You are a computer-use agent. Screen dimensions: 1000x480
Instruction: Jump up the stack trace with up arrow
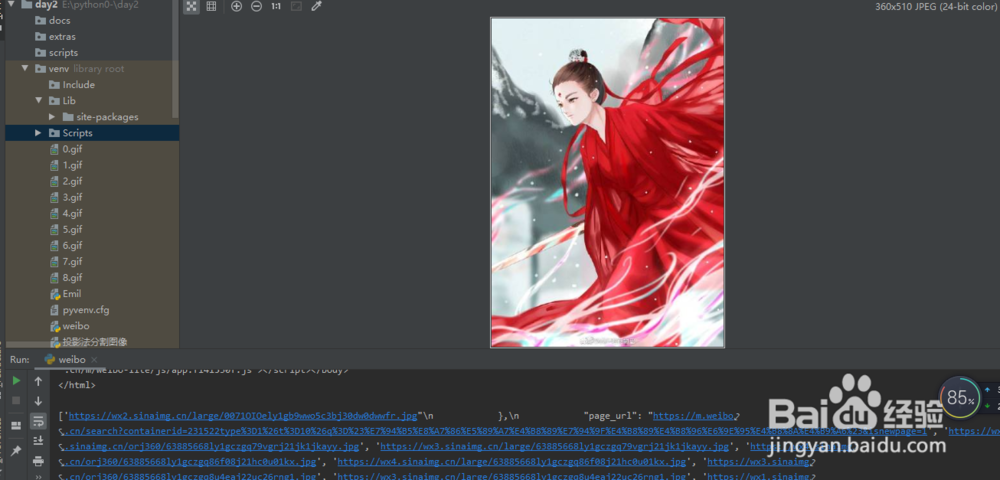point(38,381)
